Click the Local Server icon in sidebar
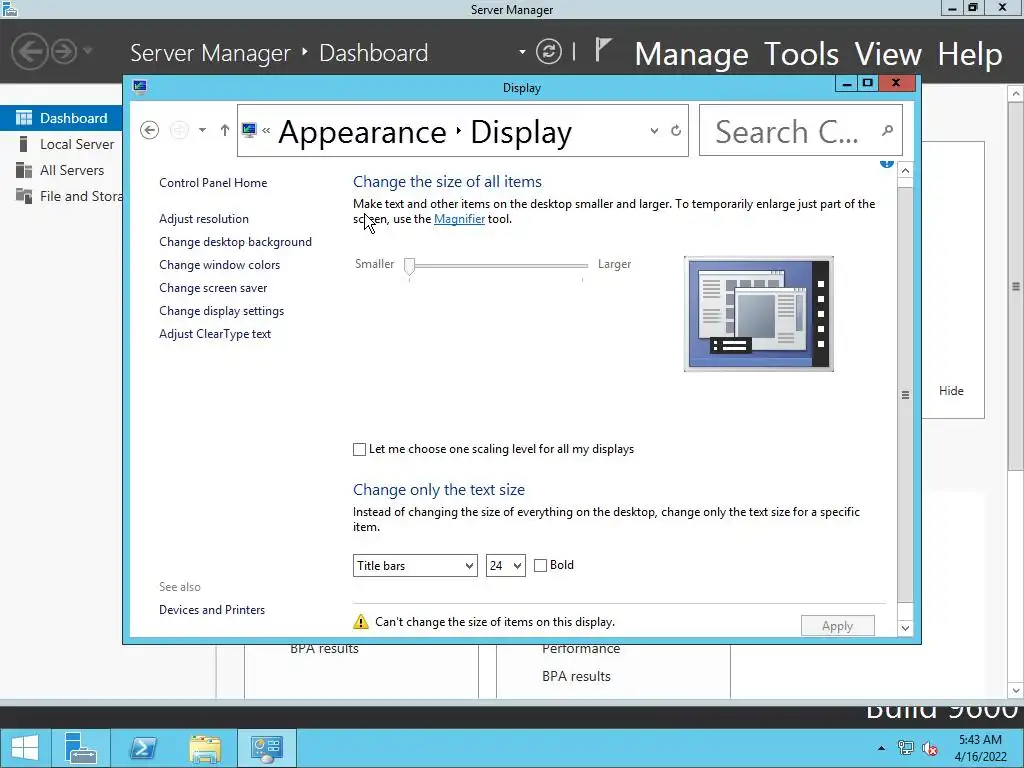Image resolution: width=1024 pixels, height=768 pixels. click(x=24, y=144)
